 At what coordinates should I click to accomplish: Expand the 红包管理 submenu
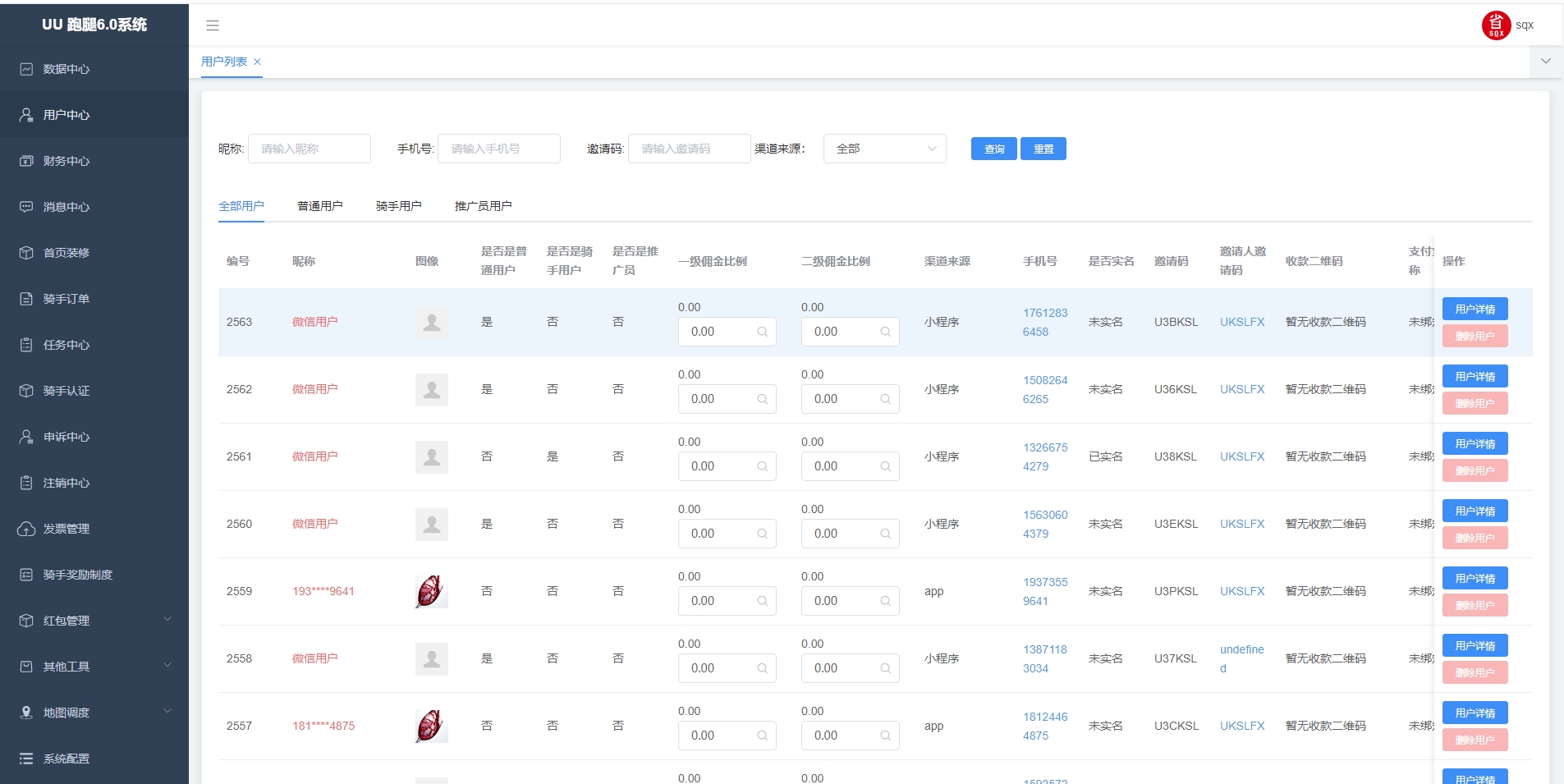(x=66, y=621)
